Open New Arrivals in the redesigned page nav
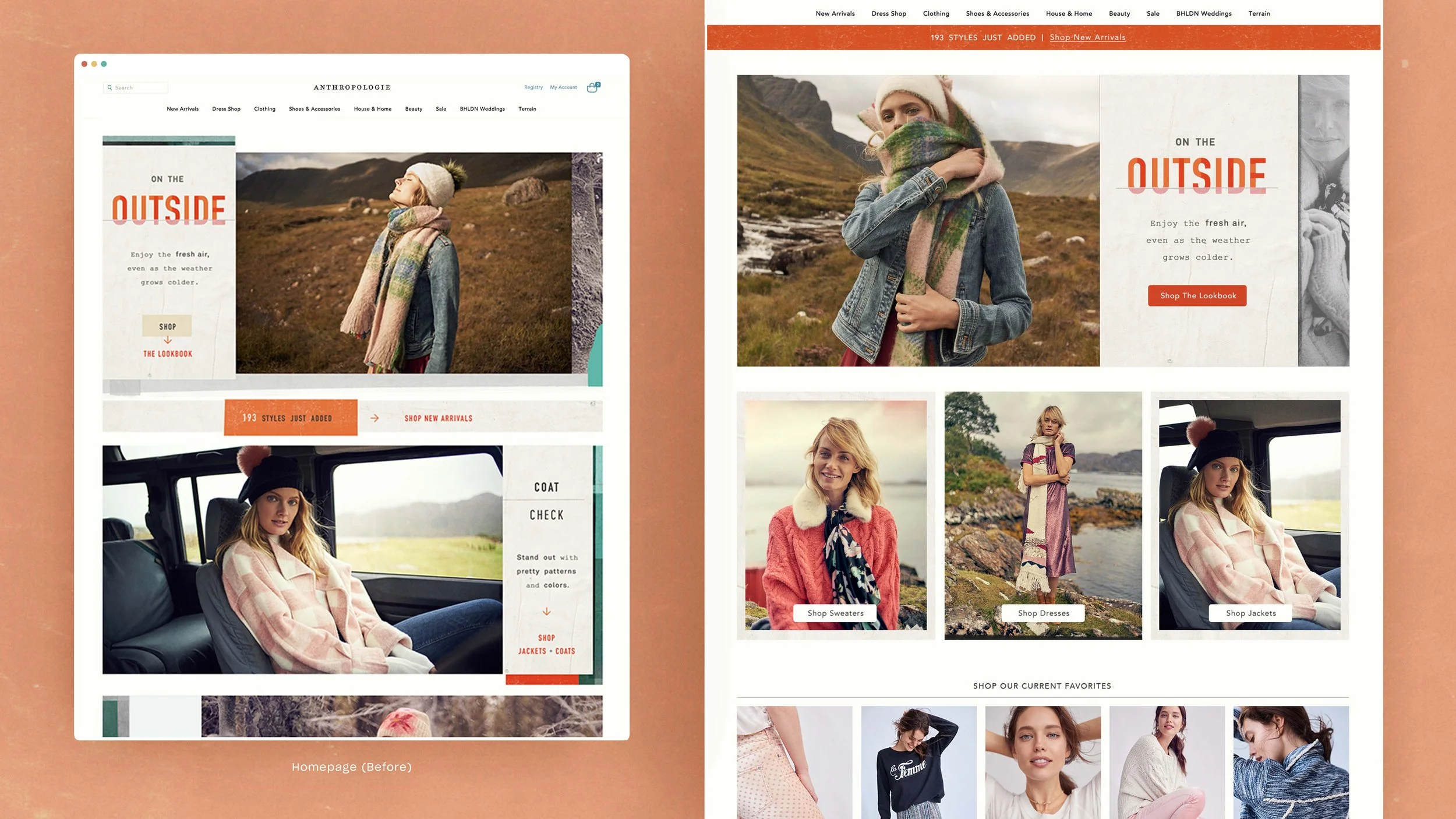This screenshot has width=1456, height=819. coord(835,13)
